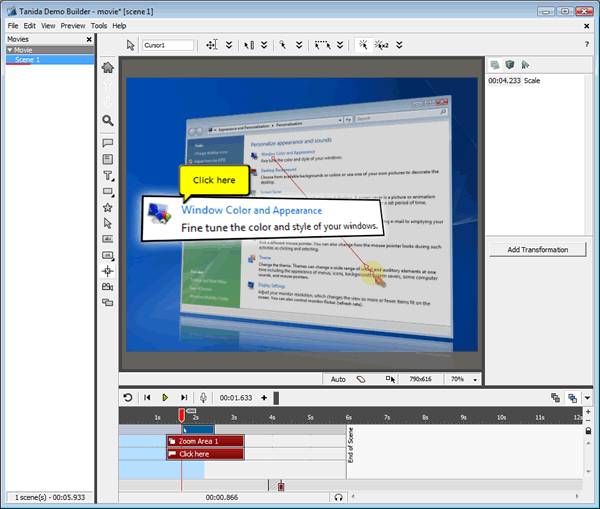Click the cursor speed icon with vertical bar
Screen dimensions: 600x509
coord(249,45)
